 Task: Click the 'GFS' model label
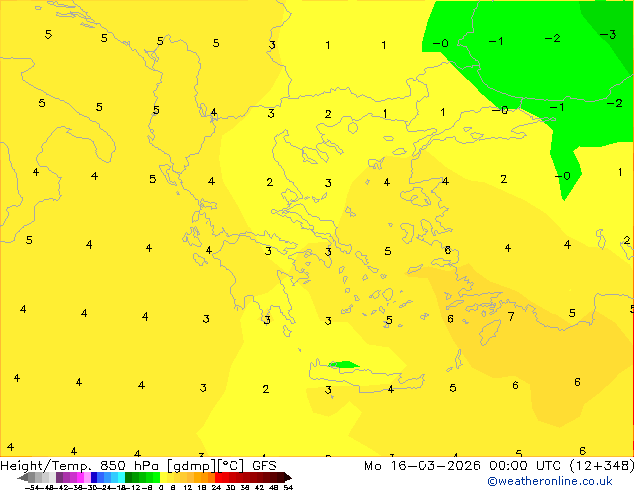pos(264,465)
